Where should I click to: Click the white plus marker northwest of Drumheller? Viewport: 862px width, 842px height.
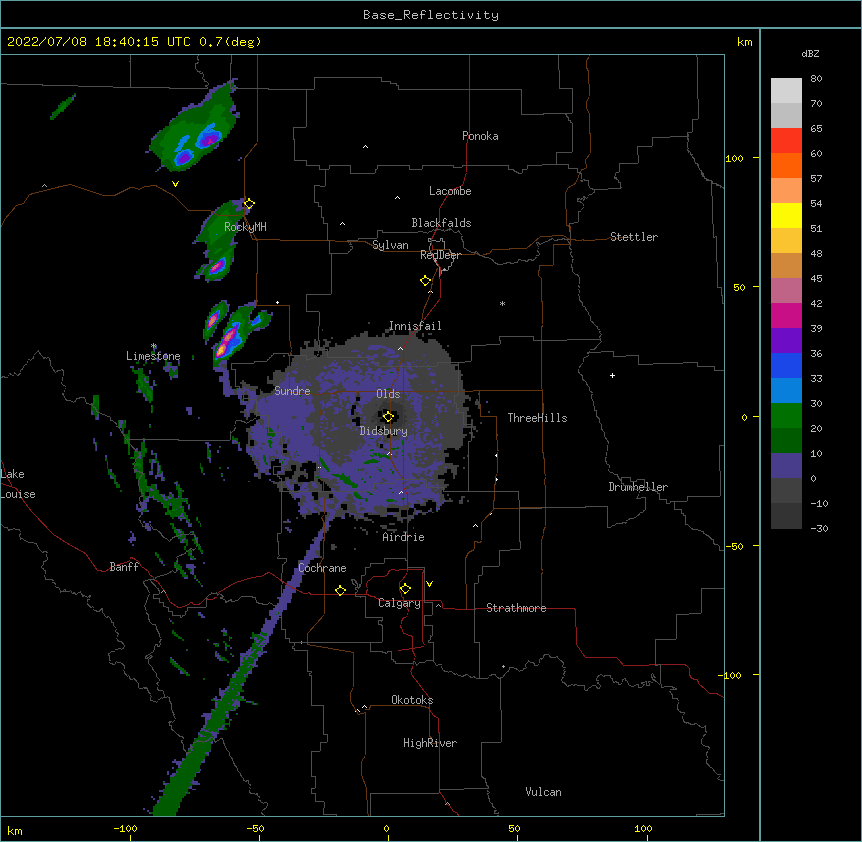click(612, 375)
